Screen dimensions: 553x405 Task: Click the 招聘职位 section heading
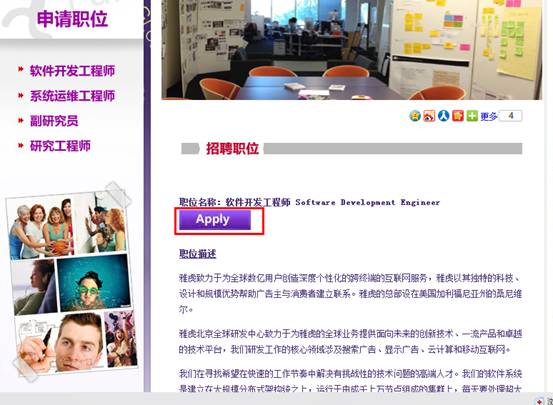click(x=232, y=149)
